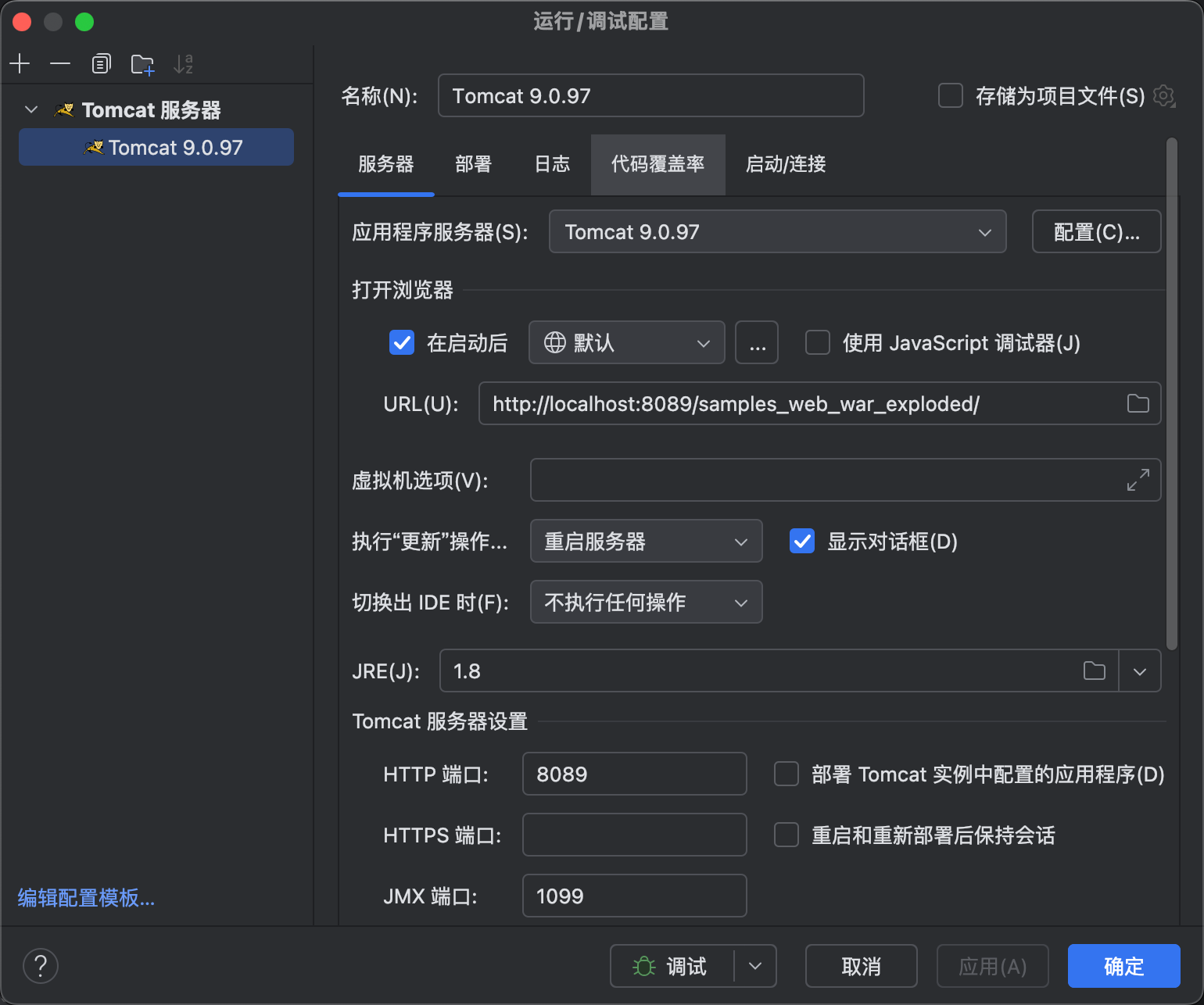Enable 使用 JavaScript 调试器 checkbox
This screenshot has height=1005, width=1204.
[x=818, y=342]
